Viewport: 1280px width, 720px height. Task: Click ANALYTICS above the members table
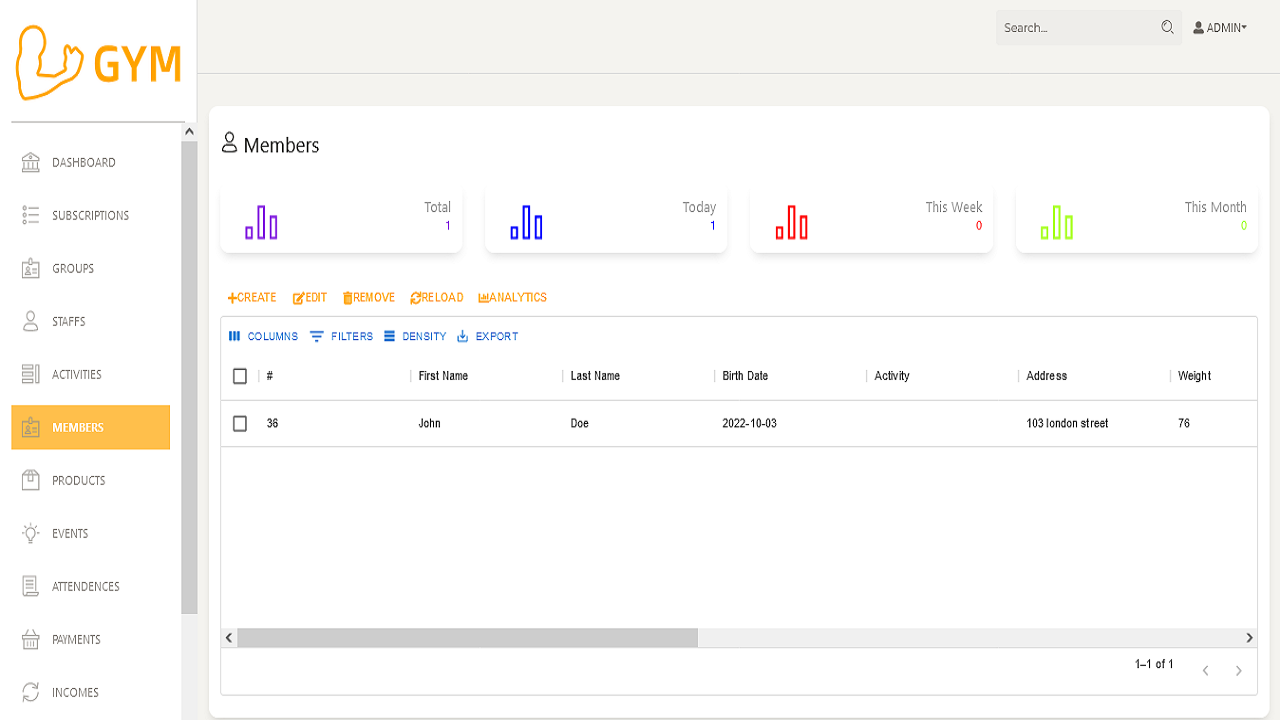(x=512, y=297)
